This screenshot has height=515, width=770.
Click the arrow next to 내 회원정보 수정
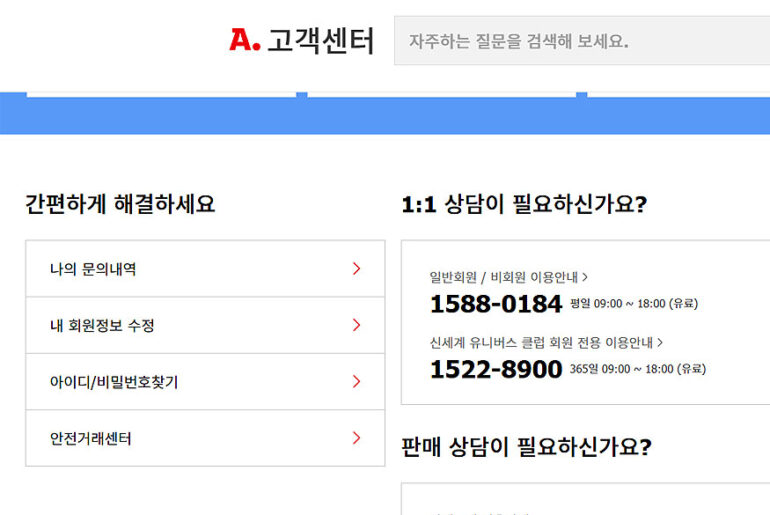pos(356,325)
